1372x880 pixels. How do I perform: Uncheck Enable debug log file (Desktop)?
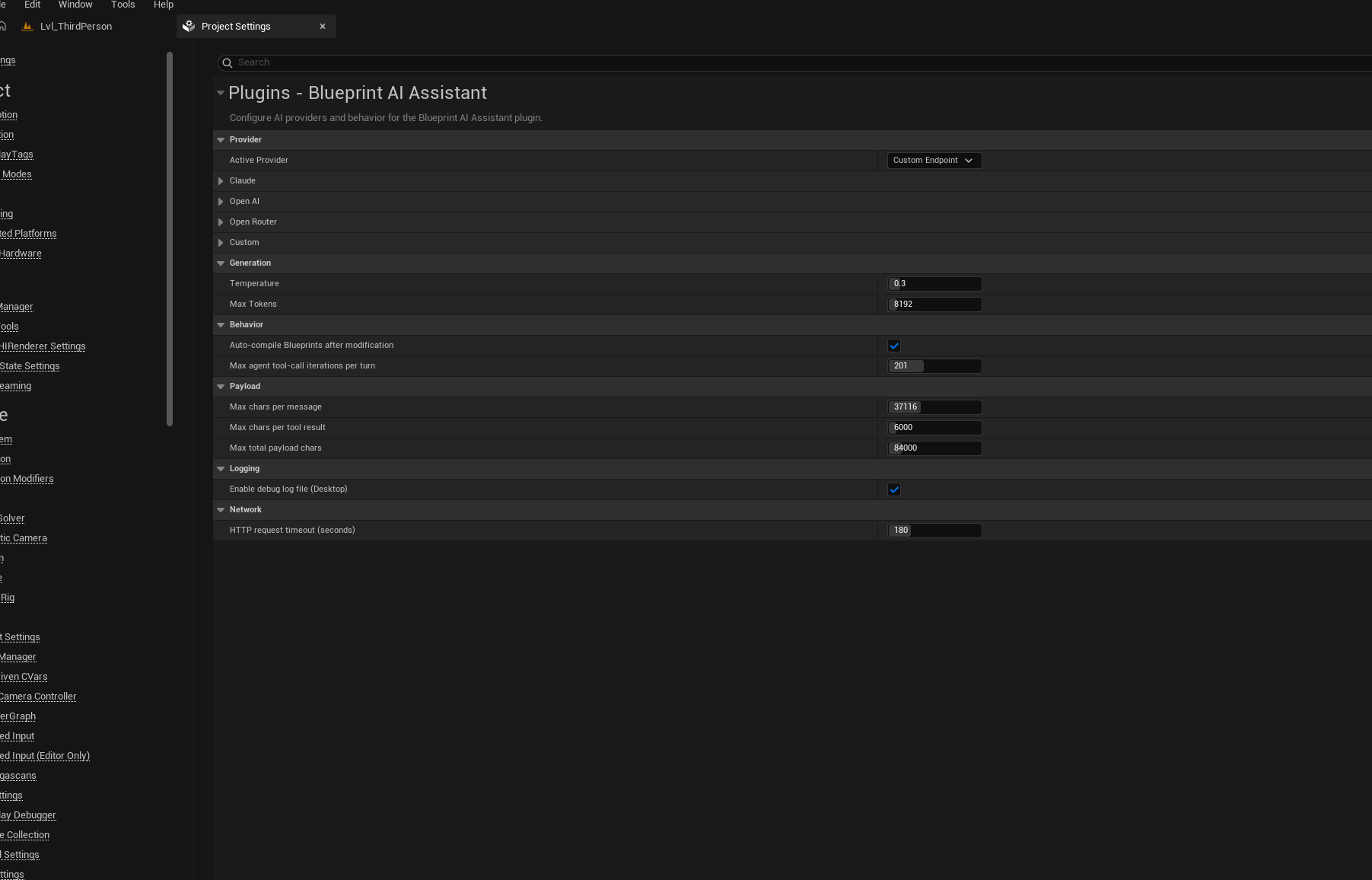pos(894,489)
